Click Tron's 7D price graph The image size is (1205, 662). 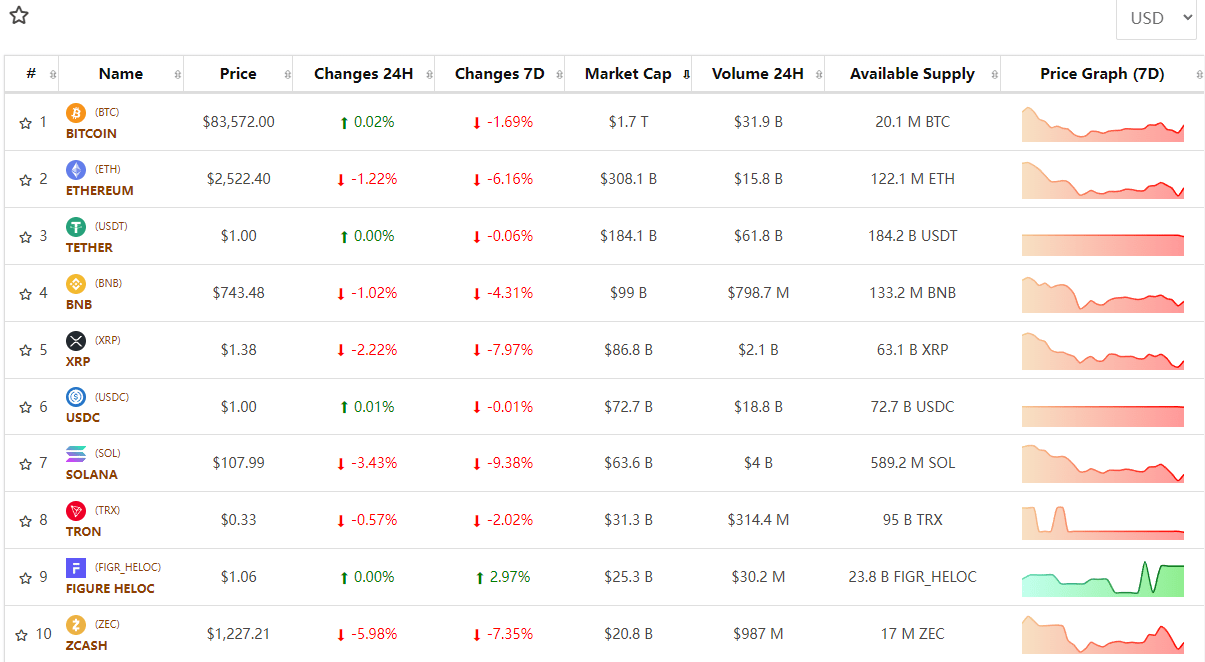coord(1102,521)
